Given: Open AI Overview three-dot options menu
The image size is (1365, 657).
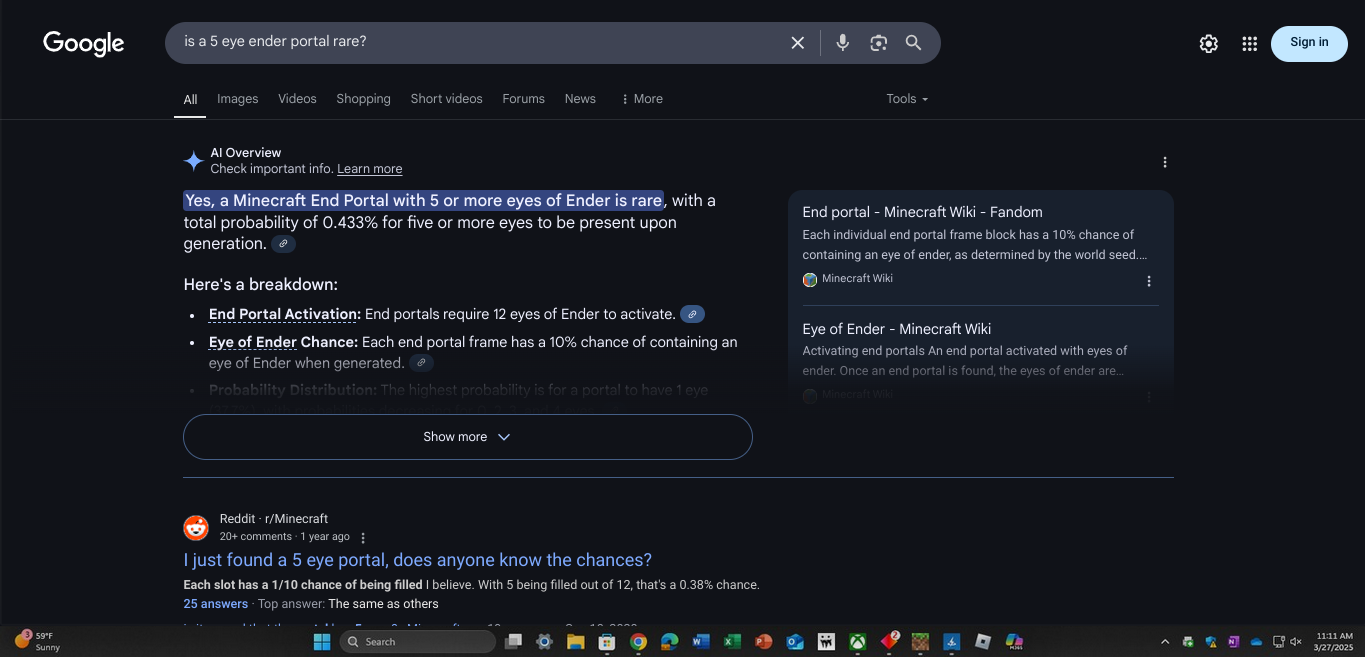Looking at the screenshot, I should 1164,162.
